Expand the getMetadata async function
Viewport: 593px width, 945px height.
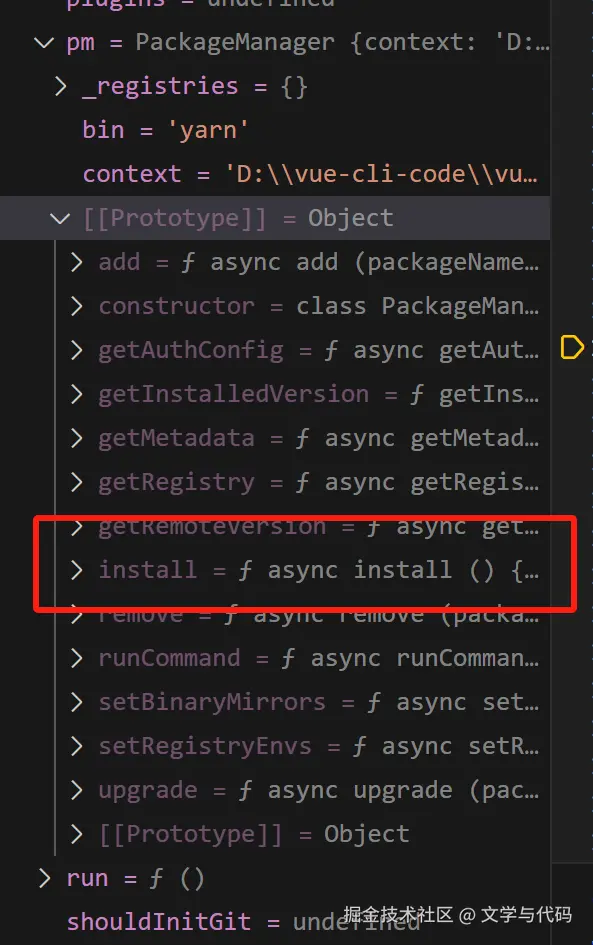[x=77, y=438]
